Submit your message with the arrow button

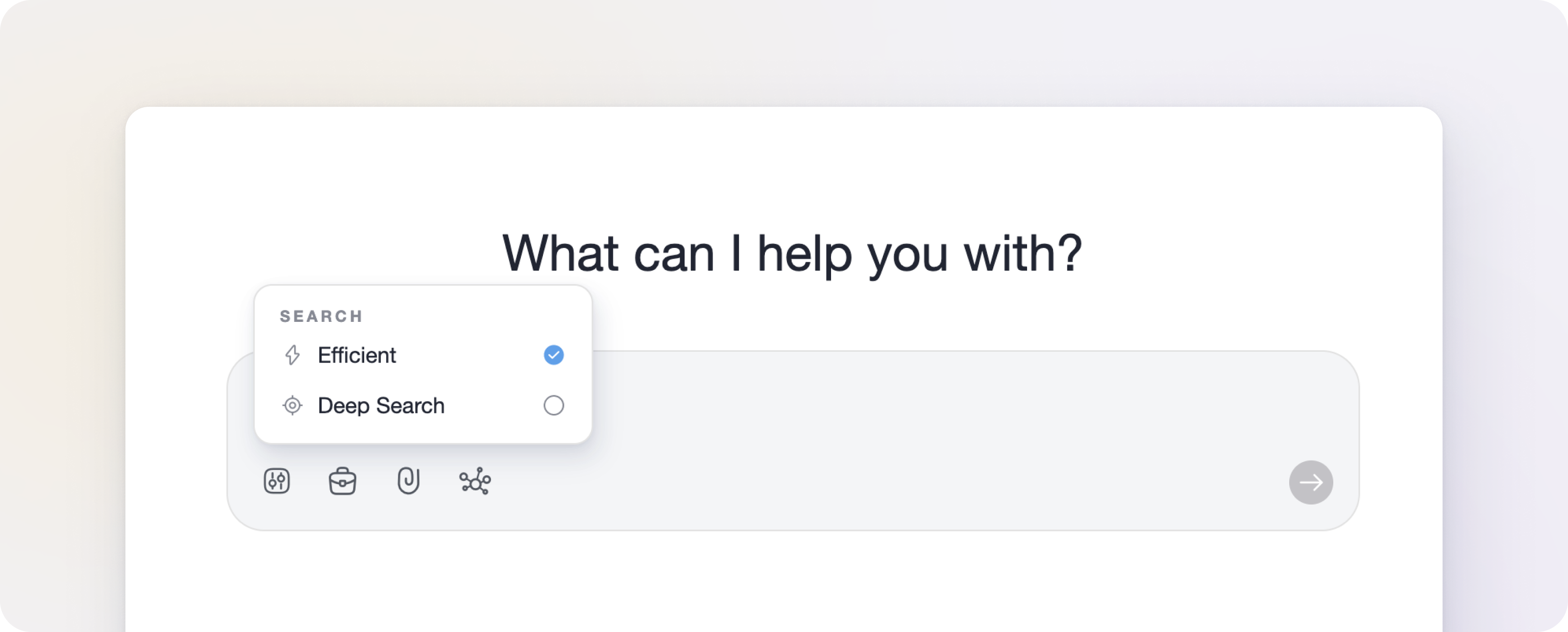[1311, 482]
